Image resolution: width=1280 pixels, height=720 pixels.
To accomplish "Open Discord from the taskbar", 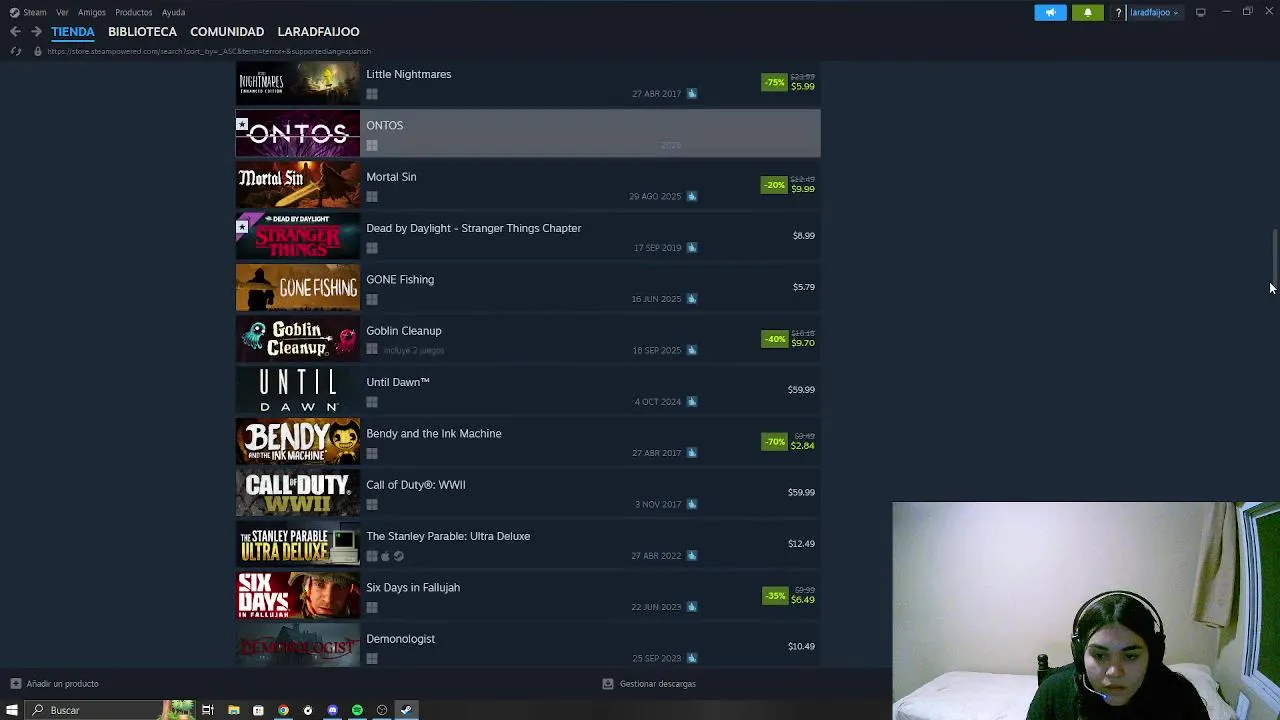I will point(332,710).
